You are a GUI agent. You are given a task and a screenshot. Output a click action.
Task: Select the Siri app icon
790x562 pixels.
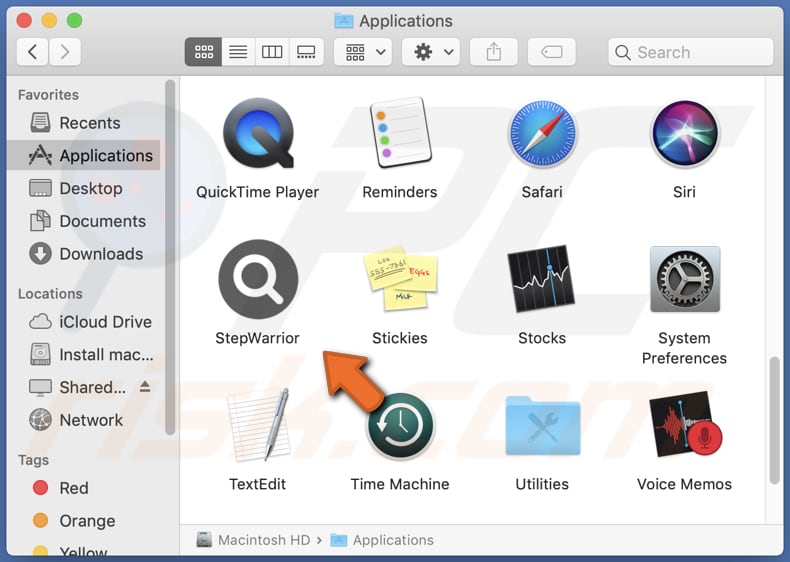(684, 133)
